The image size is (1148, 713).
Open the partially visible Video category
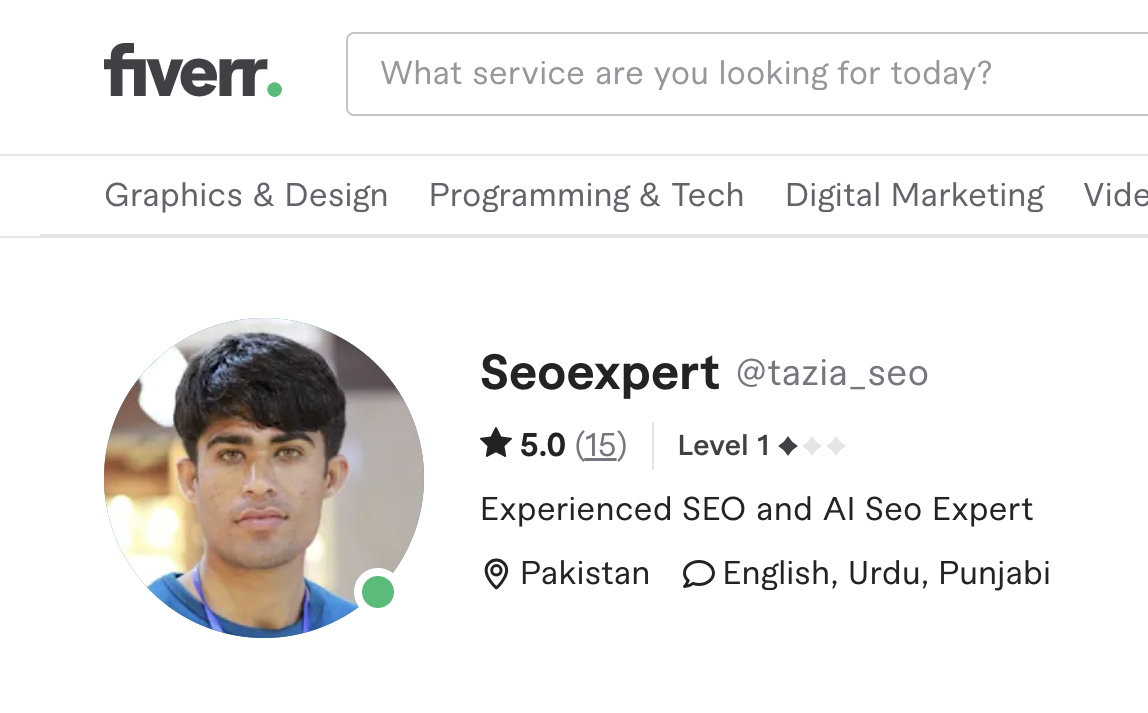point(1116,195)
